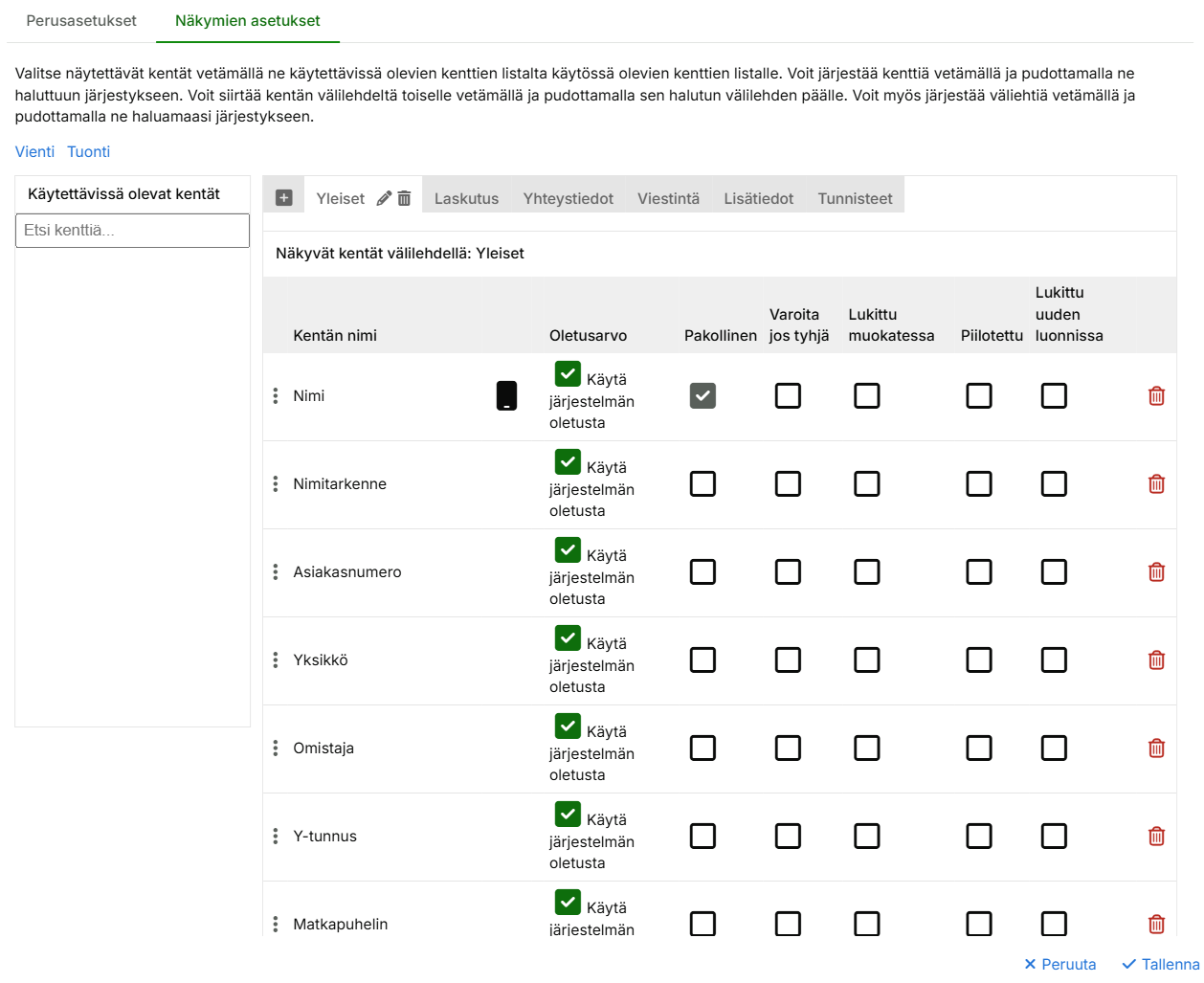Screen dimensions: 1204x983
Task: Remove the Nimitarkenne field with red trash icon
Action: [x=1156, y=484]
